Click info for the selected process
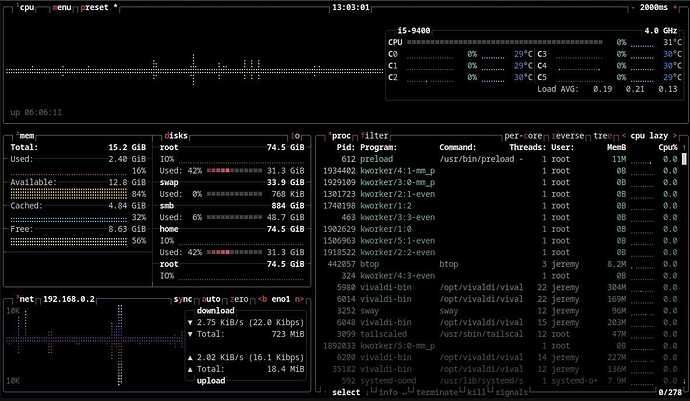690x401 pixels. click(x=388, y=392)
